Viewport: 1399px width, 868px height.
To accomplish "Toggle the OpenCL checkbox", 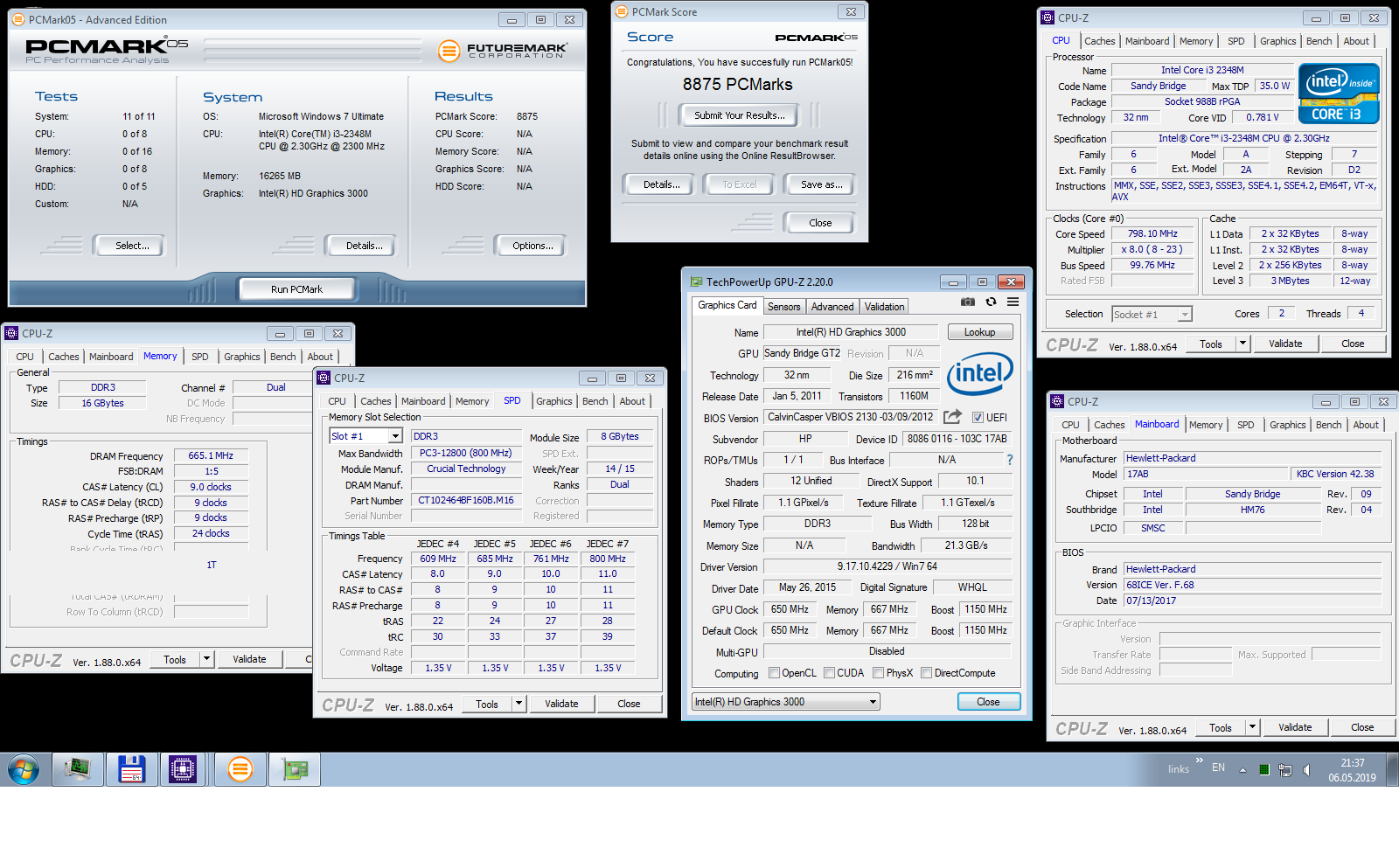I will point(774,673).
